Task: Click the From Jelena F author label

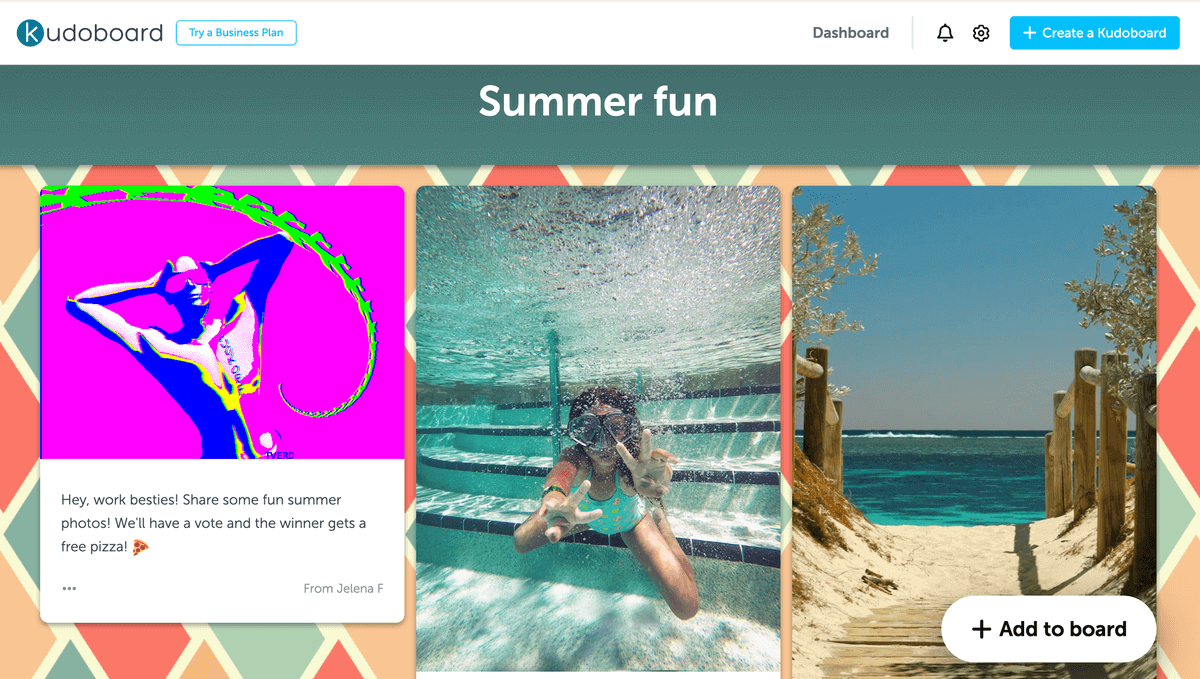Action: click(343, 588)
